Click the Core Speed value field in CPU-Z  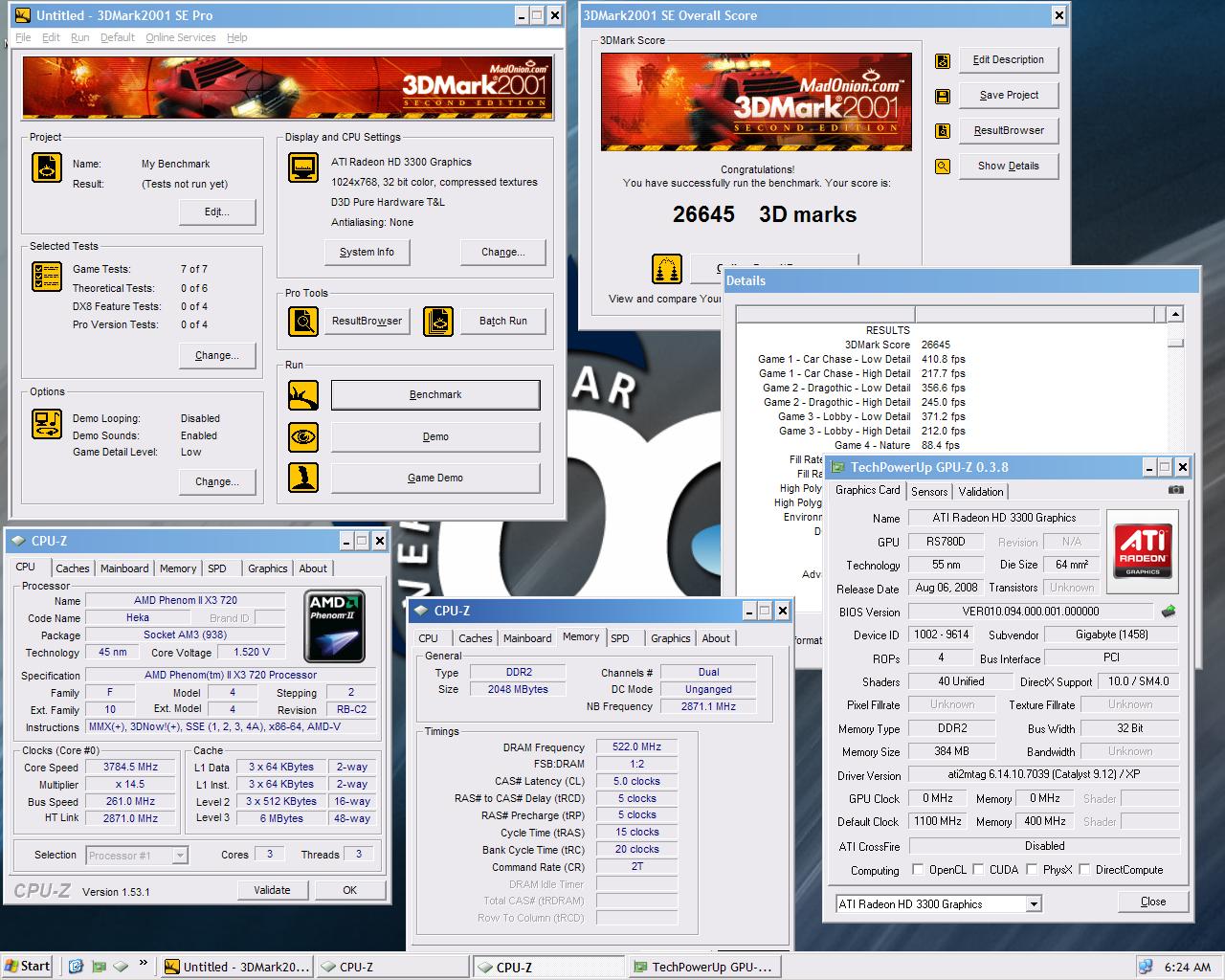pyautogui.click(x=131, y=768)
